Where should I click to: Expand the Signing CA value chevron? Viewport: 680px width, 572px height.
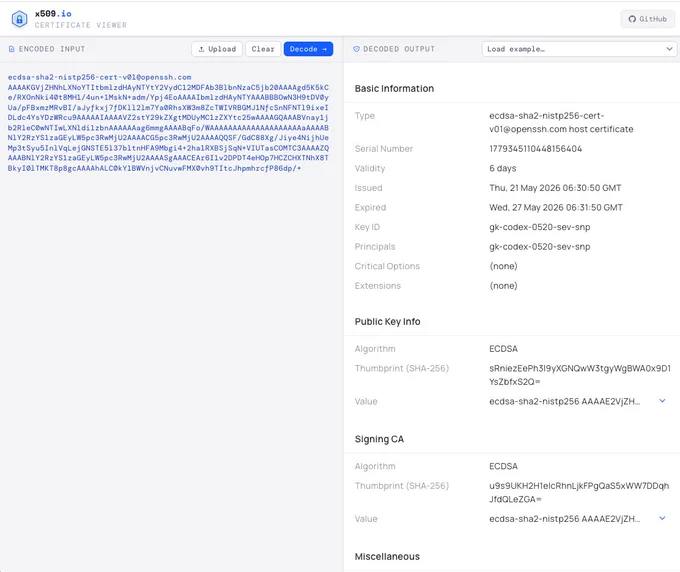pyautogui.click(x=662, y=518)
